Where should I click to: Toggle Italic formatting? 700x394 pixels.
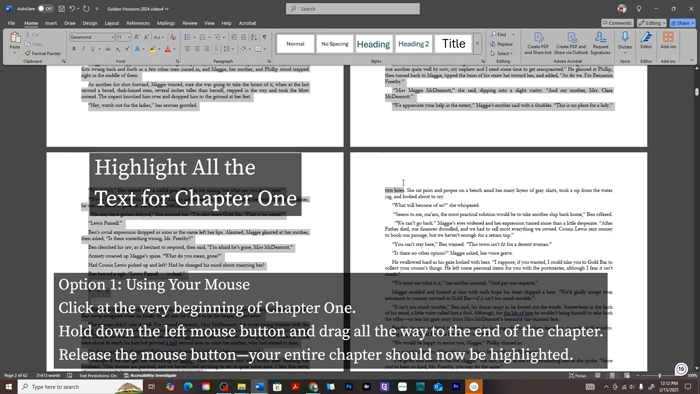83,49
